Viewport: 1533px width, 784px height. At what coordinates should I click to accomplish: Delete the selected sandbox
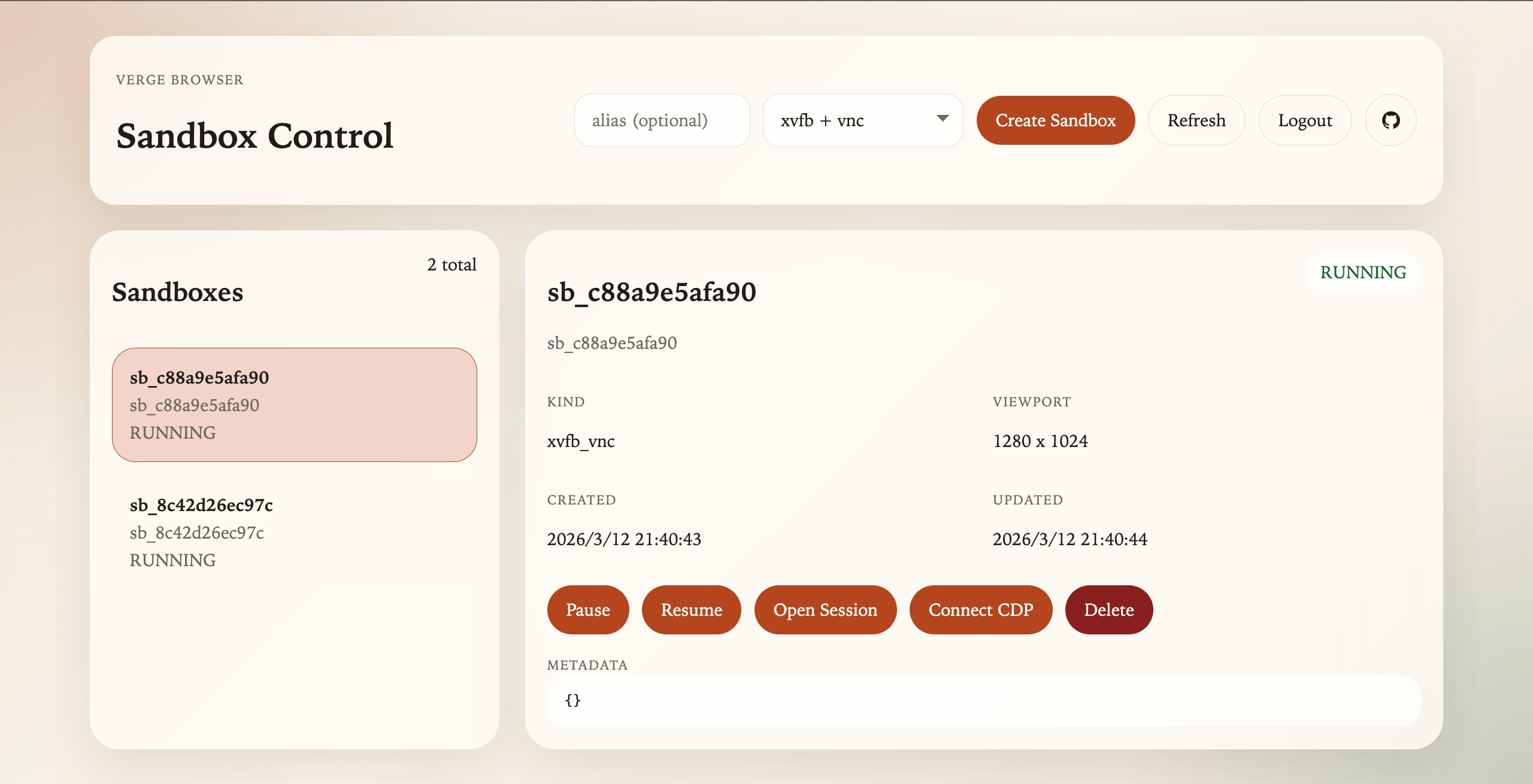(x=1109, y=610)
